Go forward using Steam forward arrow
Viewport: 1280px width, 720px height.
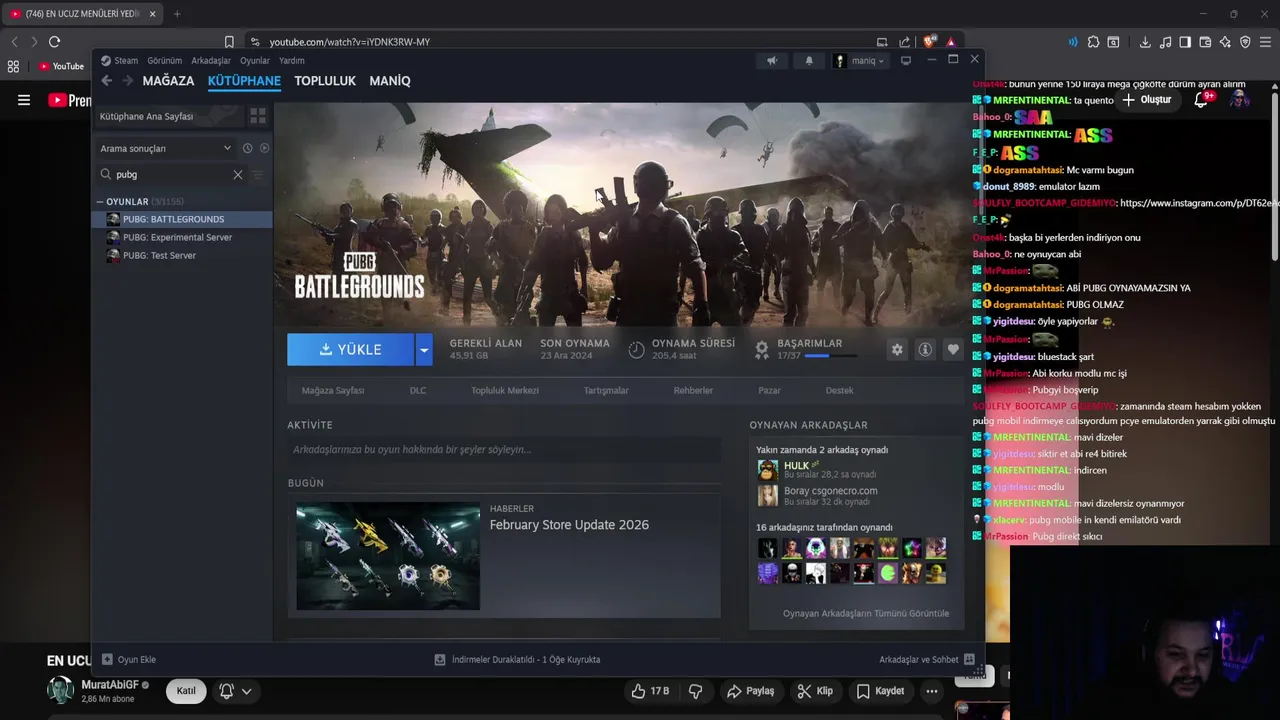pyautogui.click(x=127, y=81)
